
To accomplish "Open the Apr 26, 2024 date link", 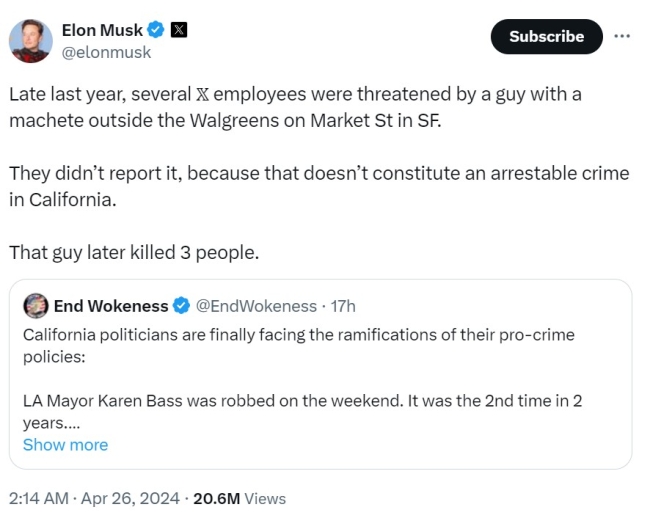I will tap(130, 498).
